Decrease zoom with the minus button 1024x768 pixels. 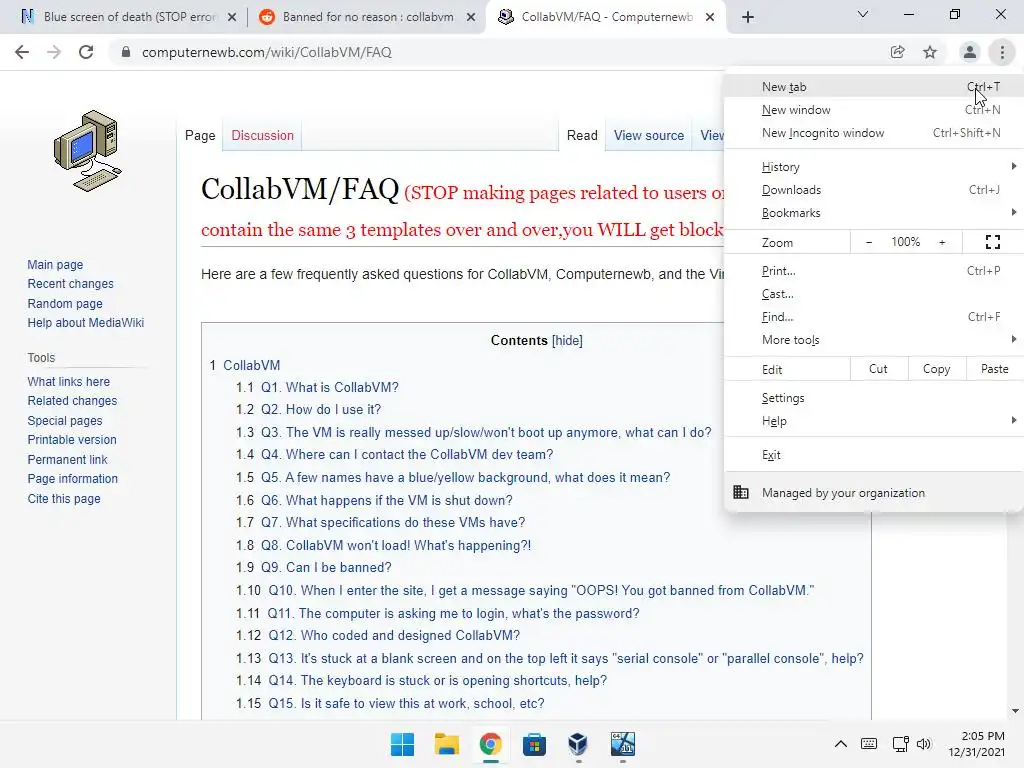coord(869,242)
